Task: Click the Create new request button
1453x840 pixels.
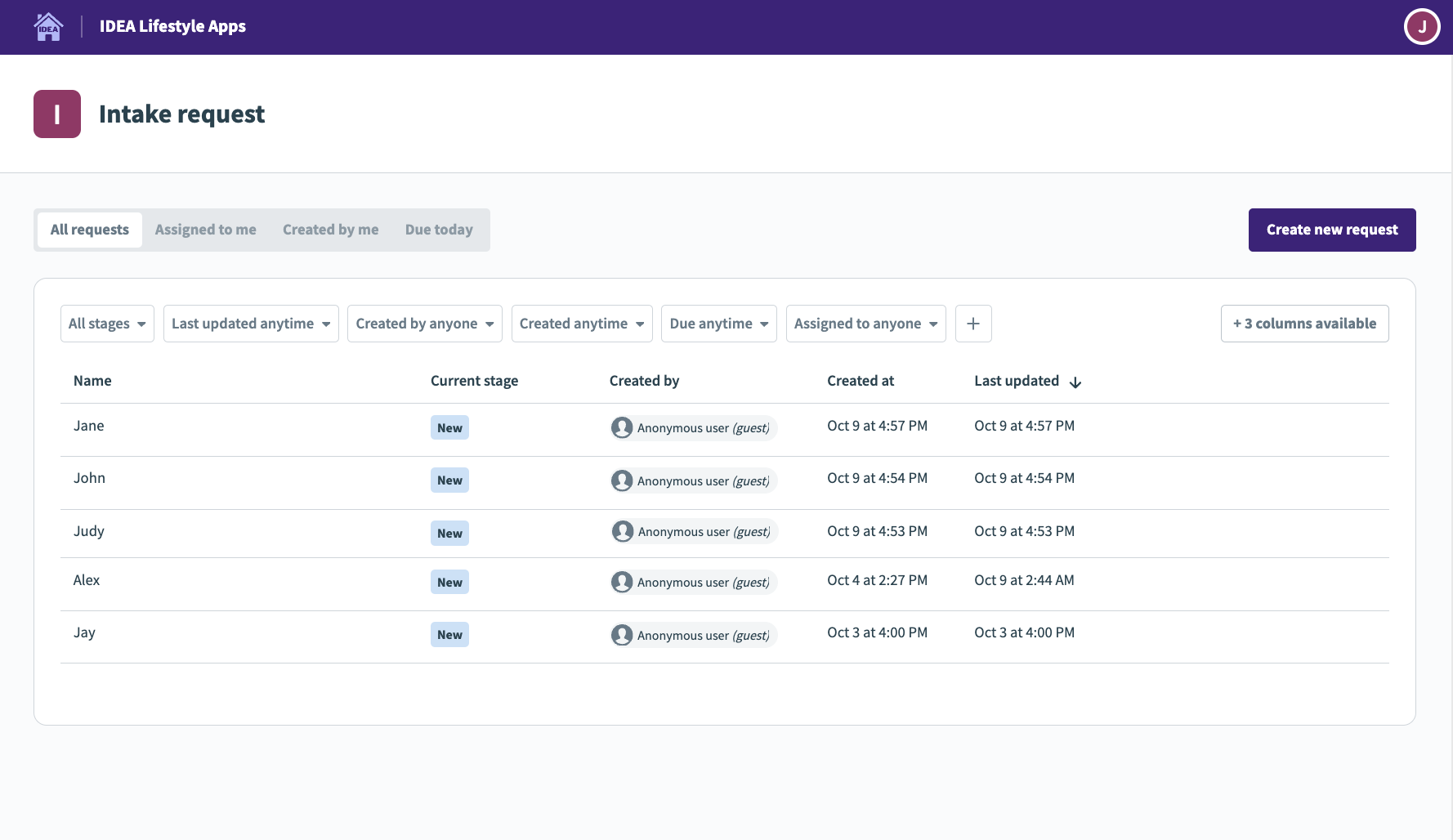Action: [x=1331, y=230]
